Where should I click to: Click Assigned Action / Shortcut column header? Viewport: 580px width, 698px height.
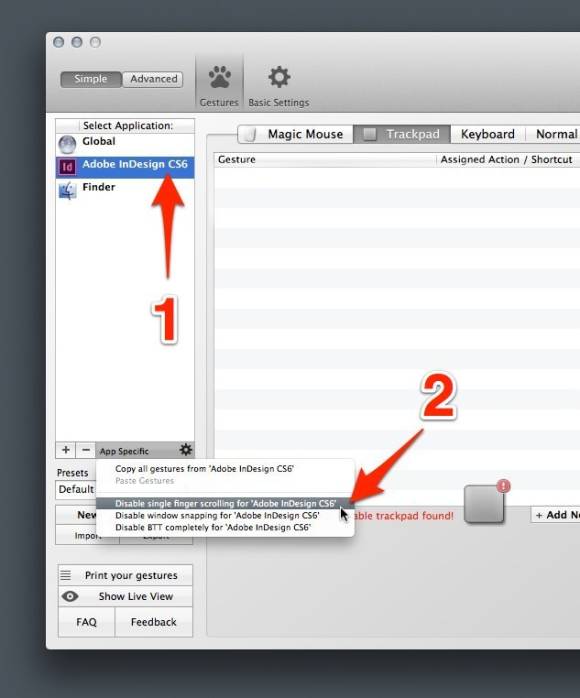pyautogui.click(x=508, y=159)
